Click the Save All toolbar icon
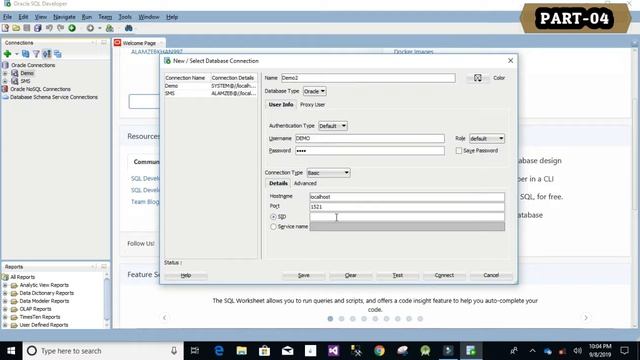The height and width of the screenshot is (360, 640). [x=38, y=28]
